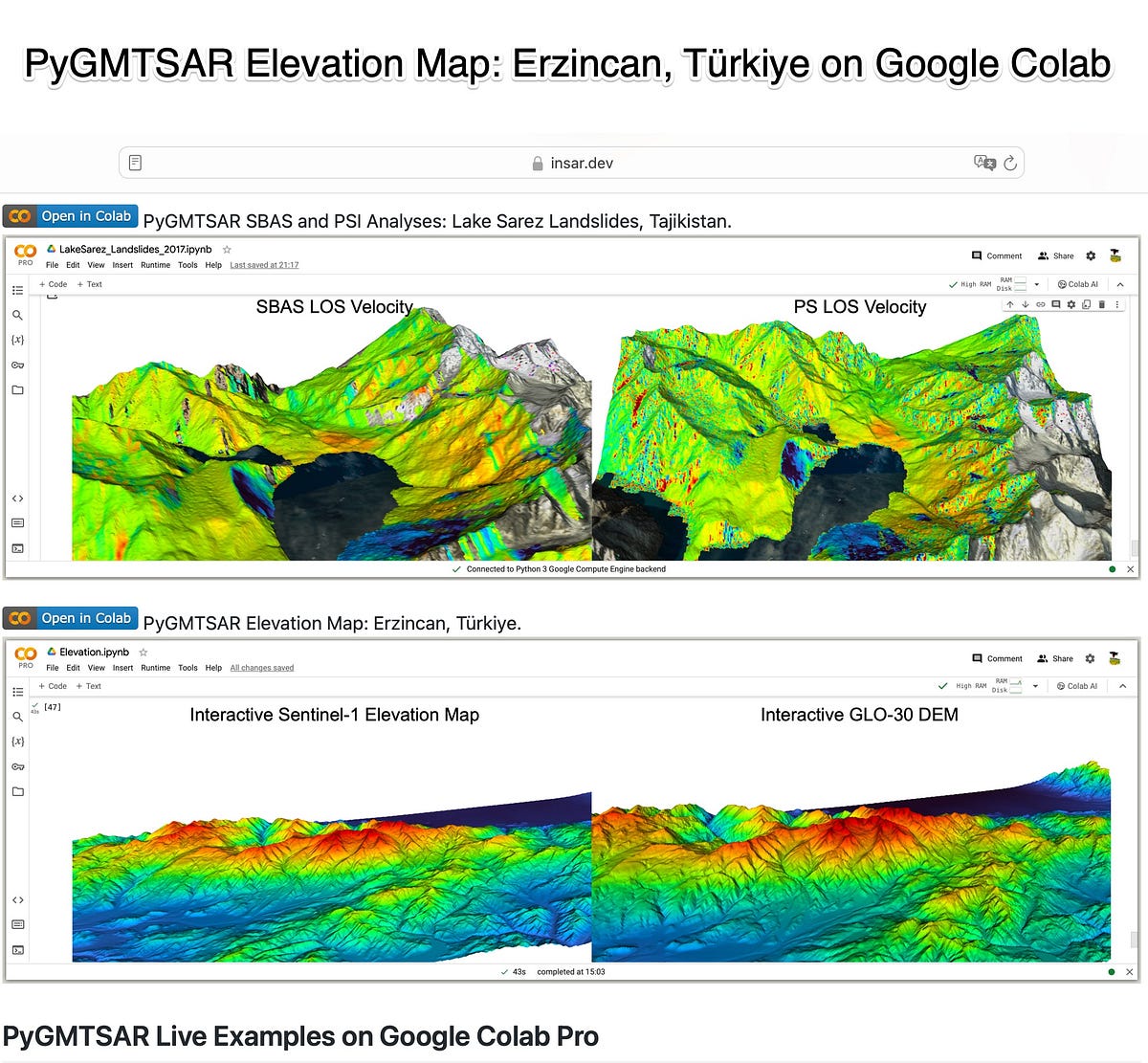Screen dimensions: 1148x1063
Task: Copy link to cell via the chain icon
Action: 1041,304
